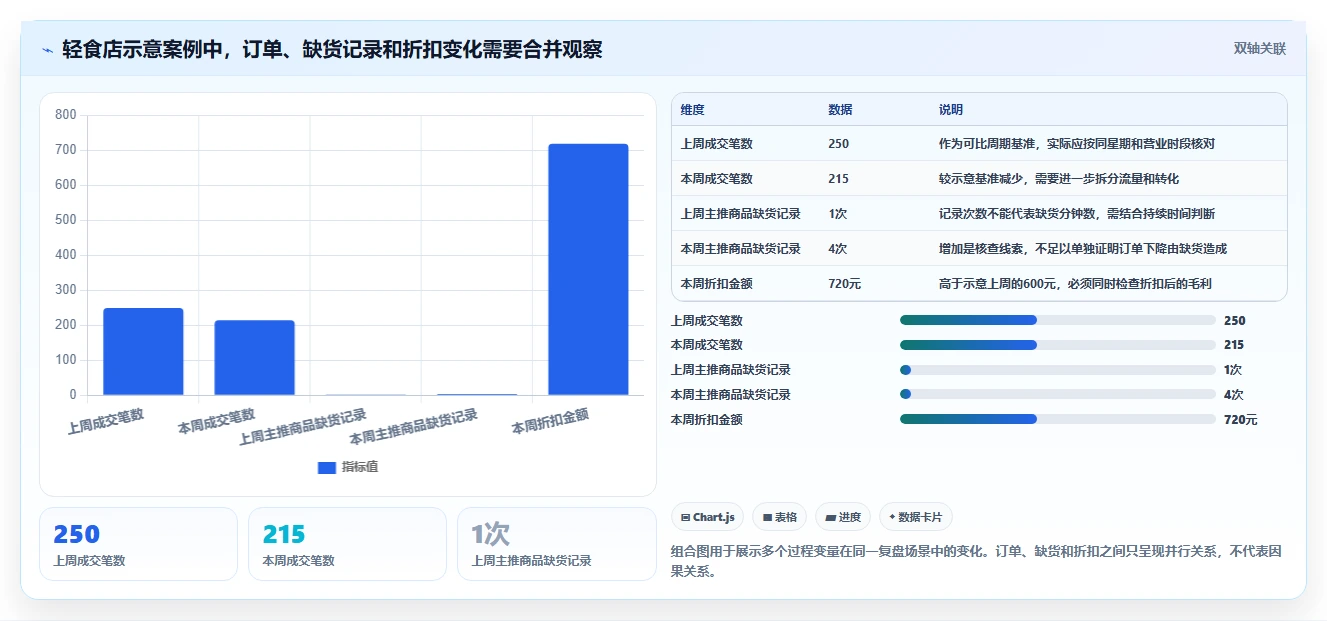The image size is (1327, 621).
Task: Click table value 1次
Action: tap(837, 214)
